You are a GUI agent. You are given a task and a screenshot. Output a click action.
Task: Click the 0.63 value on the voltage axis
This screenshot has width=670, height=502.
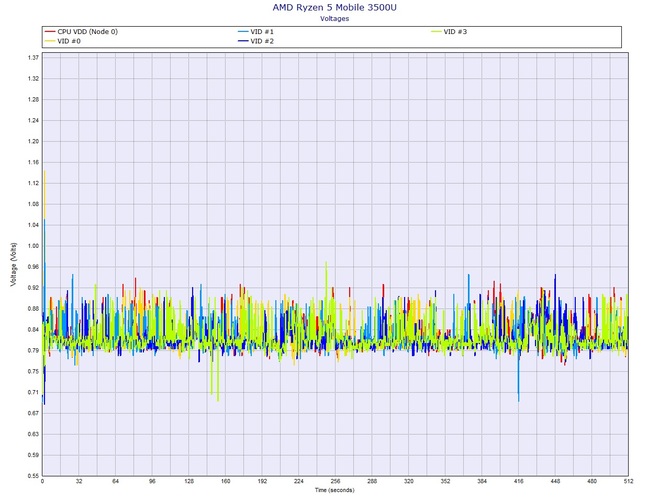pyautogui.click(x=33, y=434)
